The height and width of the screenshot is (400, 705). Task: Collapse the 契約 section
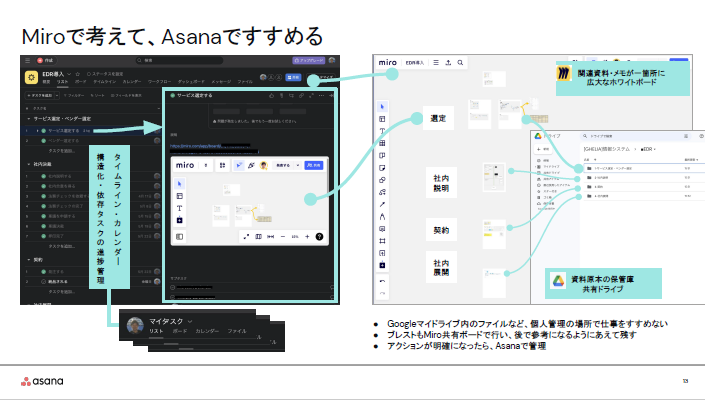coord(29,260)
